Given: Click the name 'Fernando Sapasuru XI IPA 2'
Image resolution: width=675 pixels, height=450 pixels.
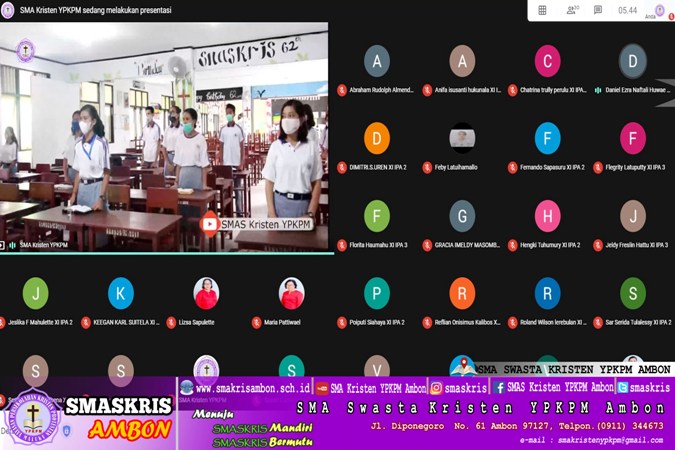Looking at the screenshot, I should tap(552, 167).
